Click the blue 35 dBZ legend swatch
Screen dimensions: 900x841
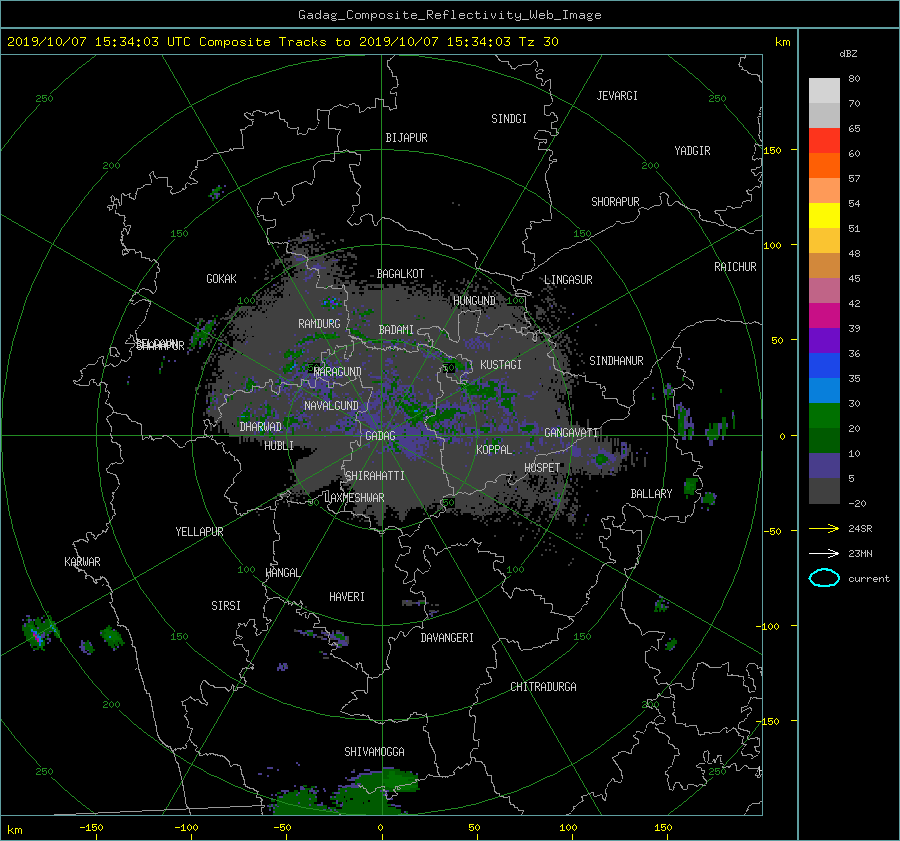click(x=824, y=366)
